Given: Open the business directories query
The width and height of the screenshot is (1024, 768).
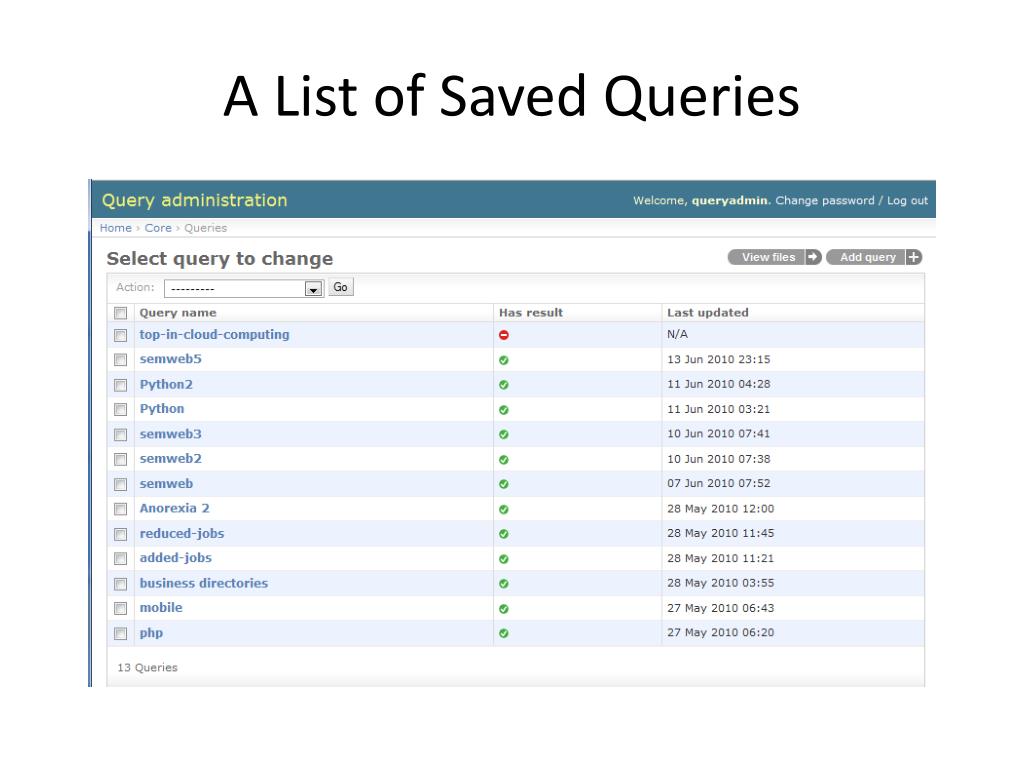Looking at the screenshot, I should [204, 583].
